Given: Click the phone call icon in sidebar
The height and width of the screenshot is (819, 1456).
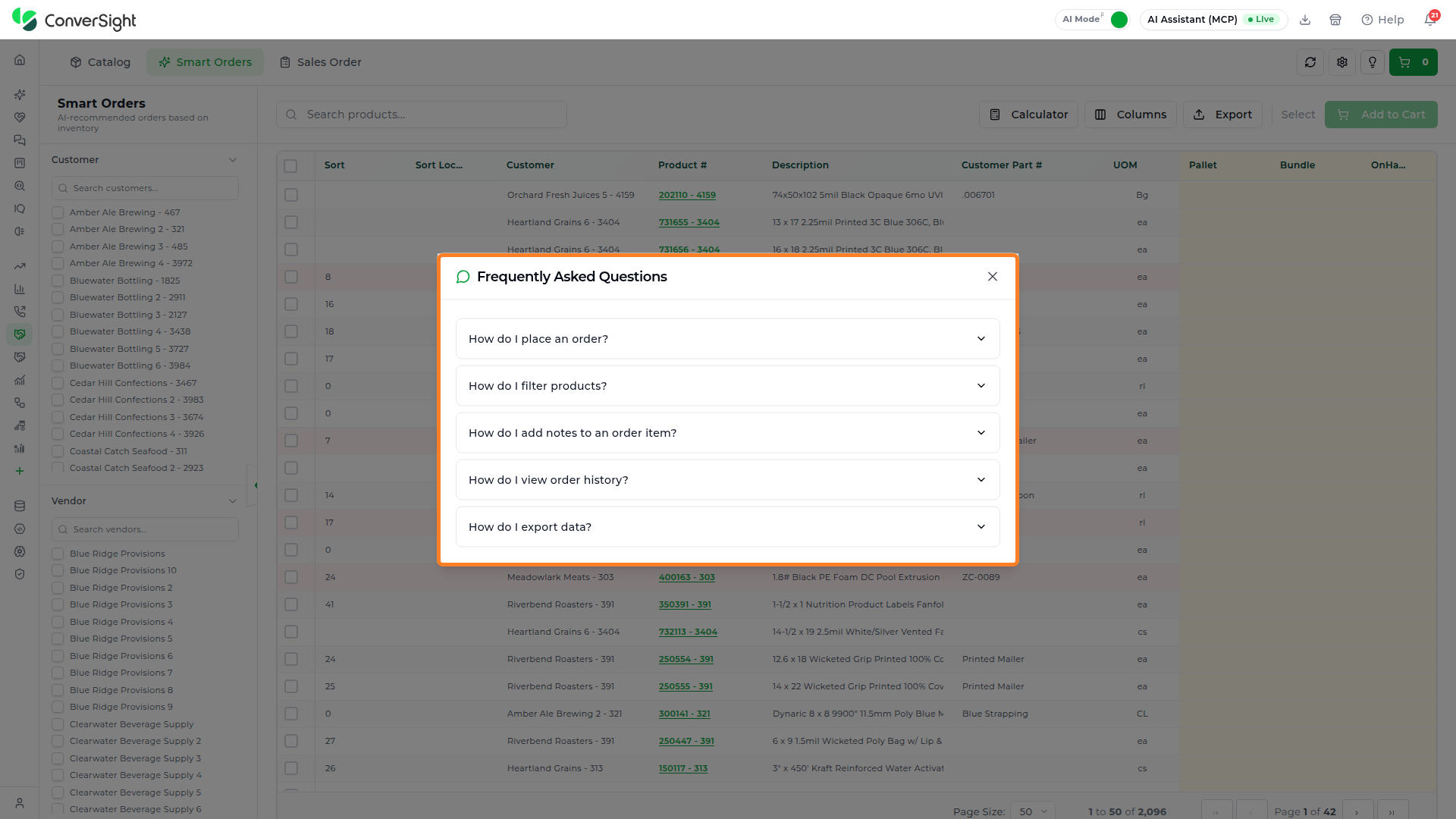Looking at the screenshot, I should tap(20, 312).
